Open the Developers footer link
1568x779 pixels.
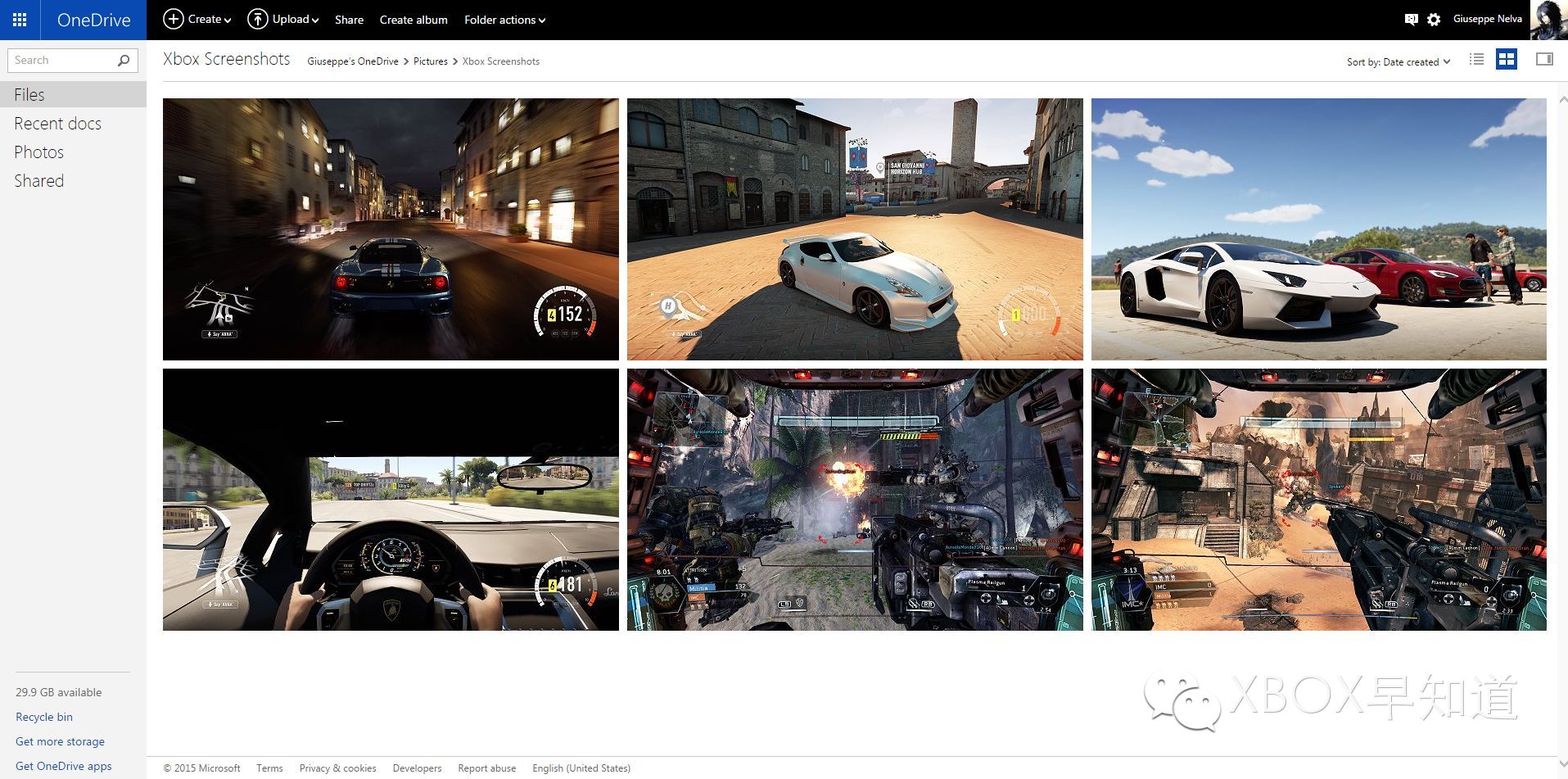417,768
